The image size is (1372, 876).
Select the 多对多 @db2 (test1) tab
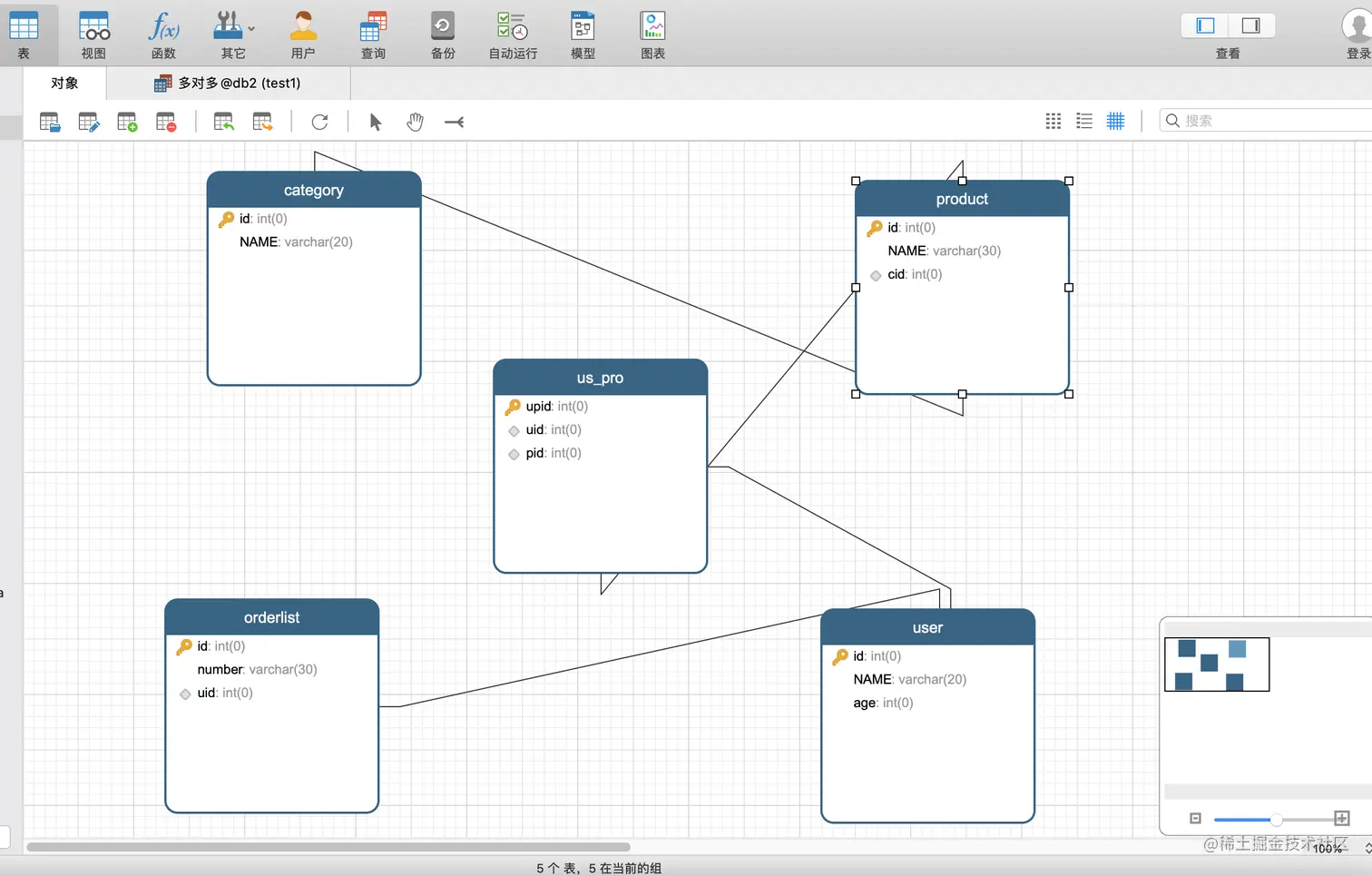click(x=228, y=84)
